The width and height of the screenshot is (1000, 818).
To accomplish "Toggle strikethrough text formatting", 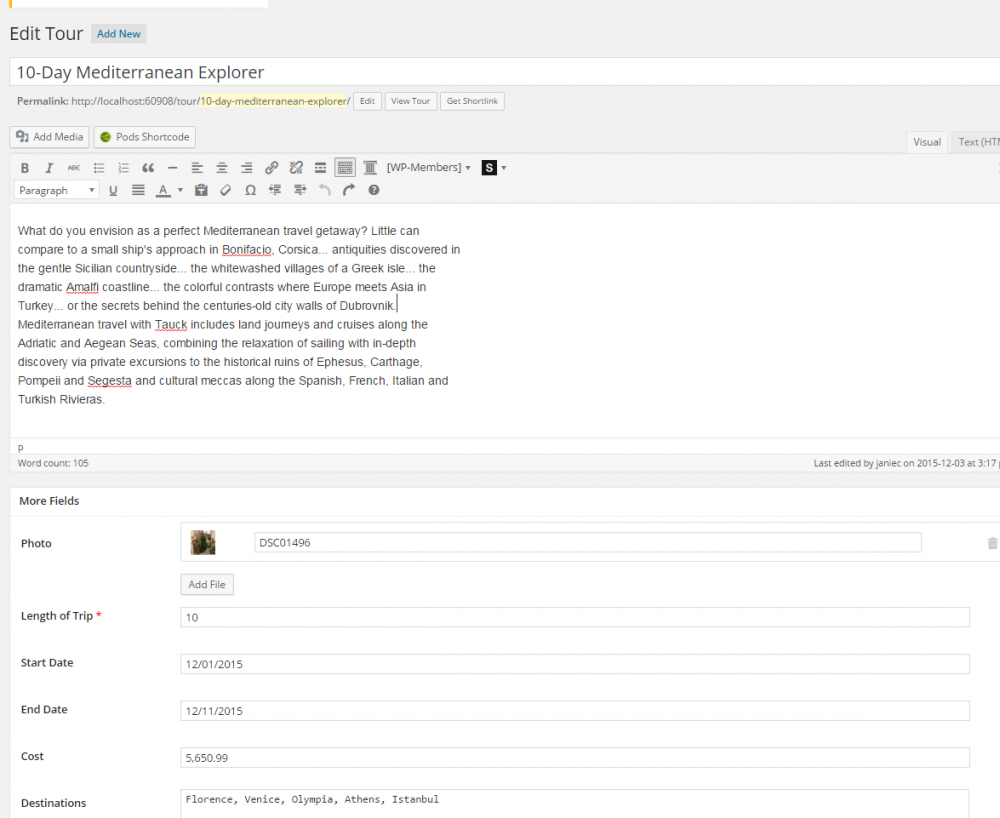I will (74, 168).
